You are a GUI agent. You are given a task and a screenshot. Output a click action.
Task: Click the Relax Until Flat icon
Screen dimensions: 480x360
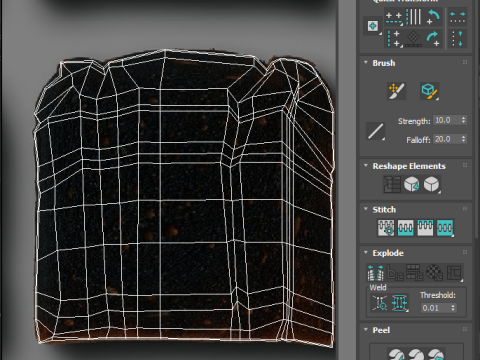point(412,184)
